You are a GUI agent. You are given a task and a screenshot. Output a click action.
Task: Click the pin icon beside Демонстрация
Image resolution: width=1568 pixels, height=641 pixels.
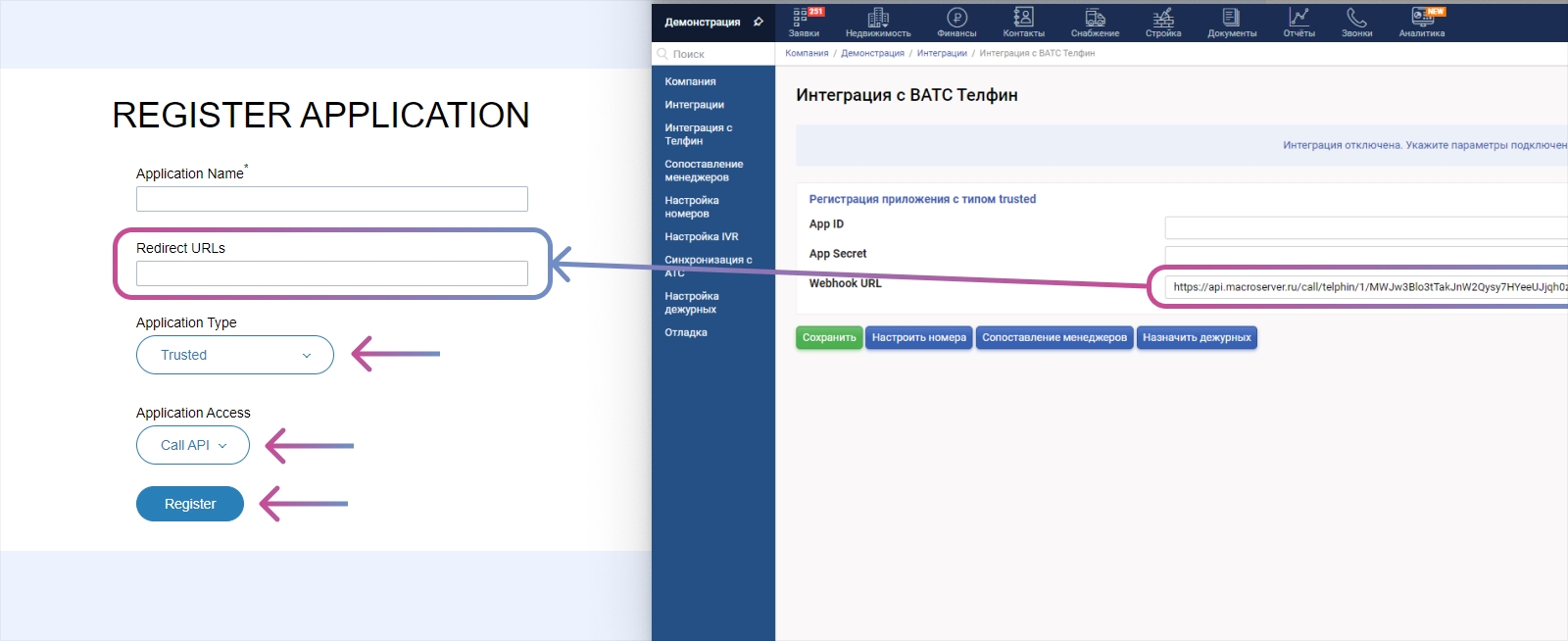point(758,22)
